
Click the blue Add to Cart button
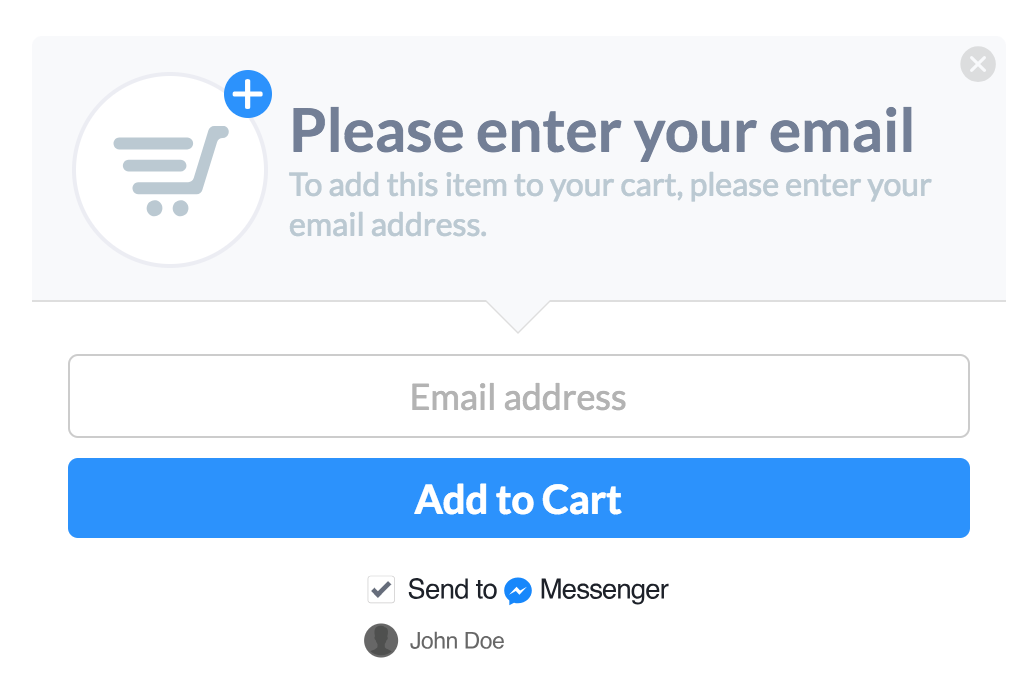tap(519, 498)
